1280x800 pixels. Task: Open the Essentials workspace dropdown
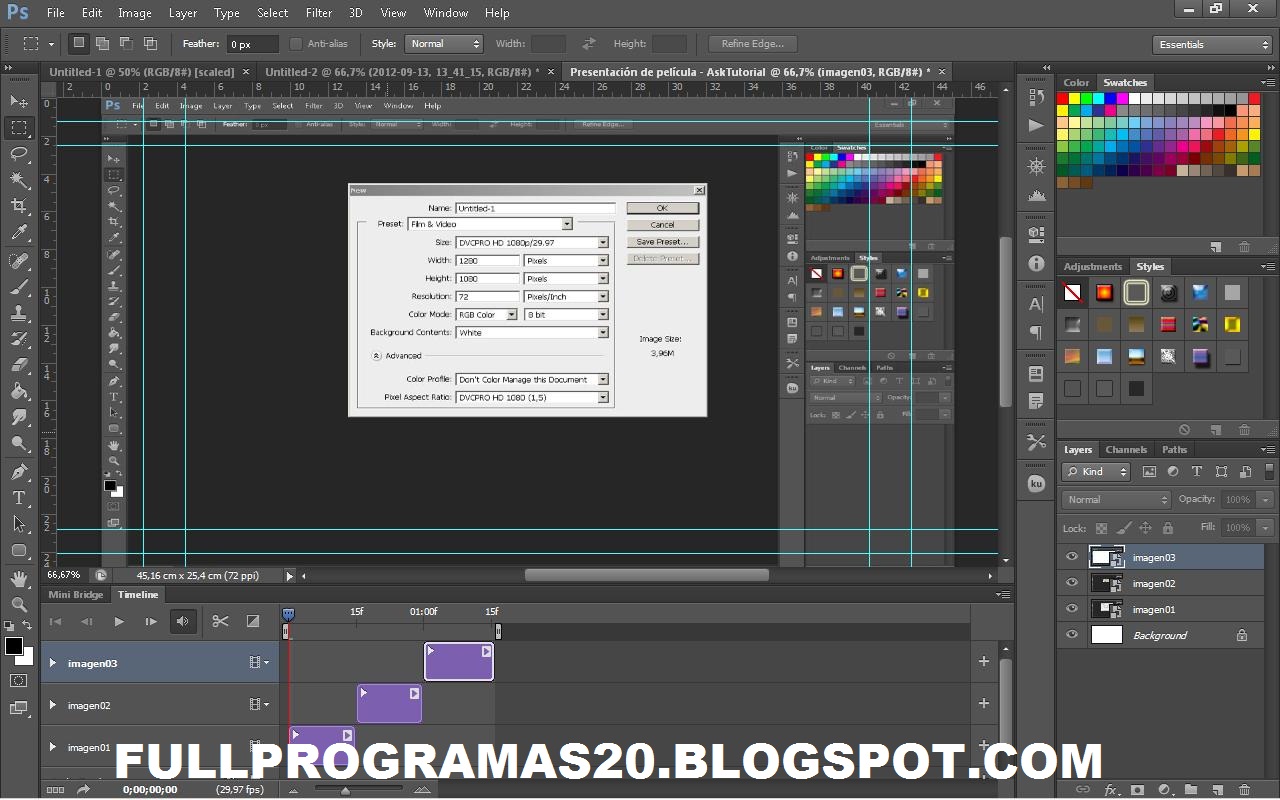1211,44
